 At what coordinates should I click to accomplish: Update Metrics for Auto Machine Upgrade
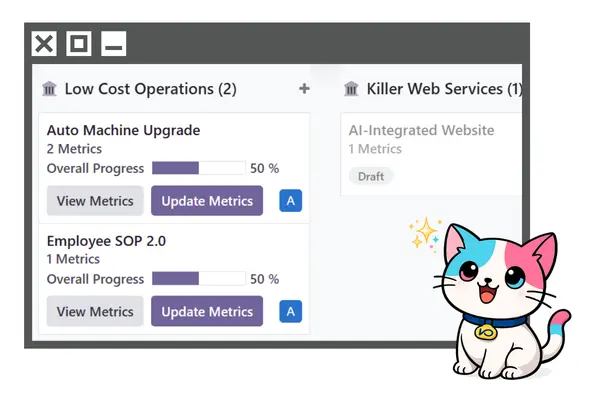[x=207, y=201]
